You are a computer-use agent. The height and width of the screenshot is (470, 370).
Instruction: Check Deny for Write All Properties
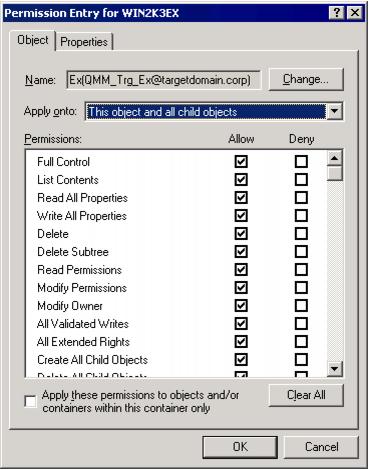[x=301, y=216]
